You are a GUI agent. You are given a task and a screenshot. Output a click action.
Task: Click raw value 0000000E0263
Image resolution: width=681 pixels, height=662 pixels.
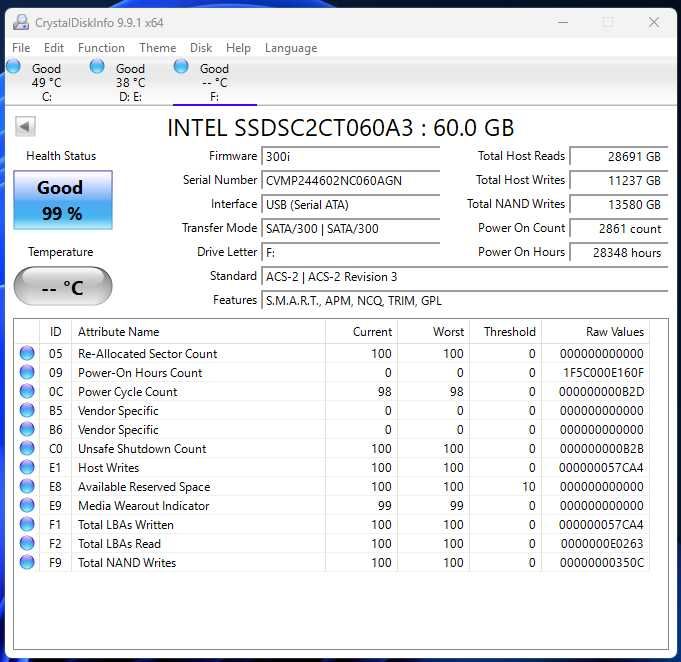602,544
